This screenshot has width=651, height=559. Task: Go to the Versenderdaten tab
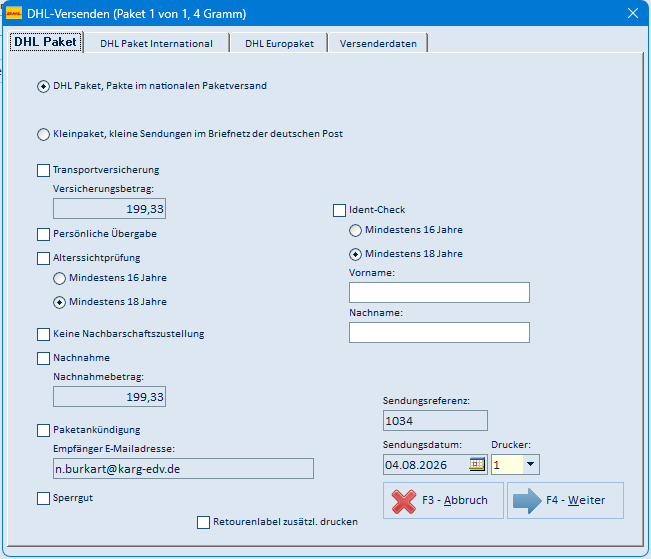click(x=378, y=44)
